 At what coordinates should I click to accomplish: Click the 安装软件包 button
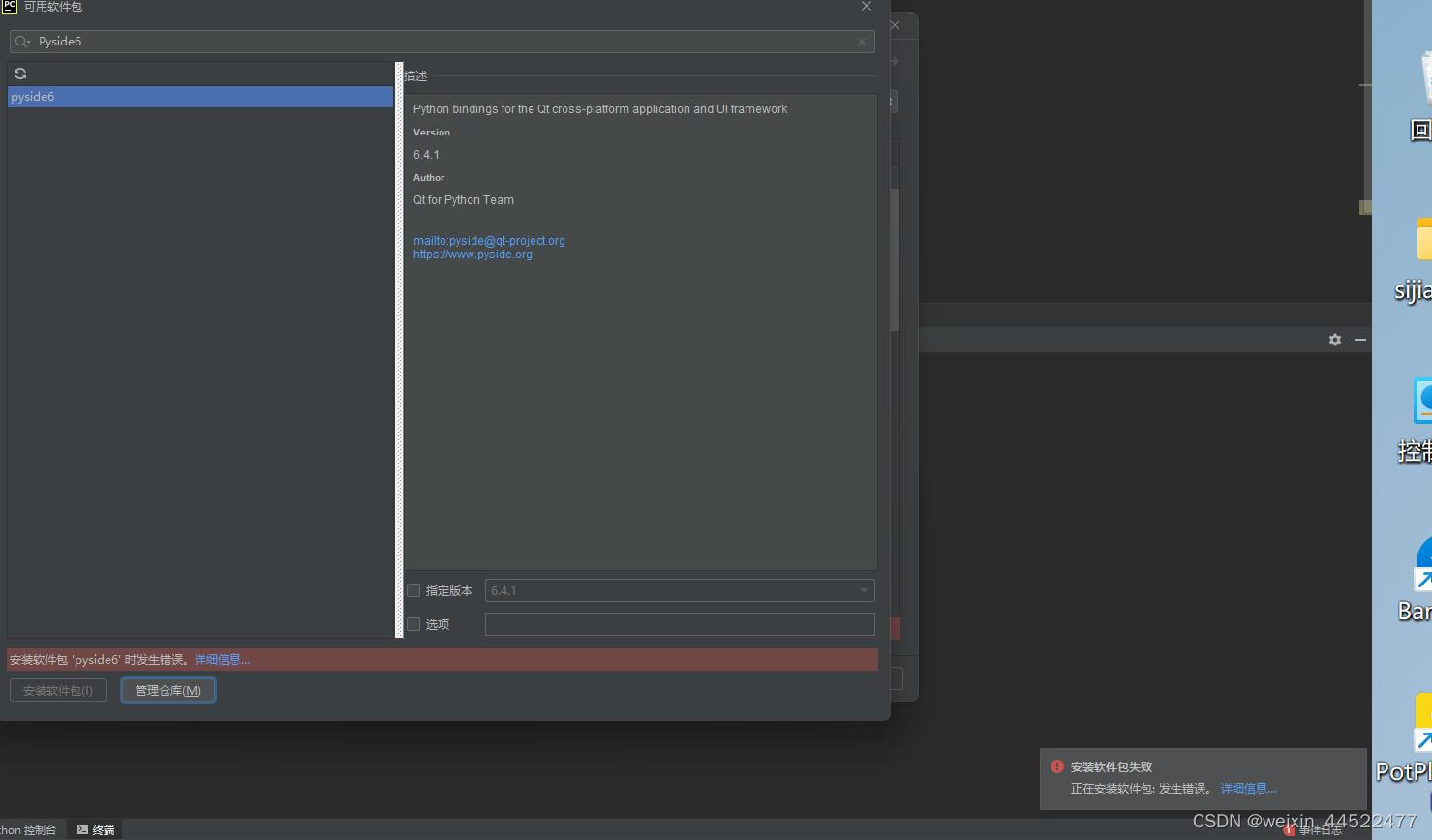pos(58,691)
